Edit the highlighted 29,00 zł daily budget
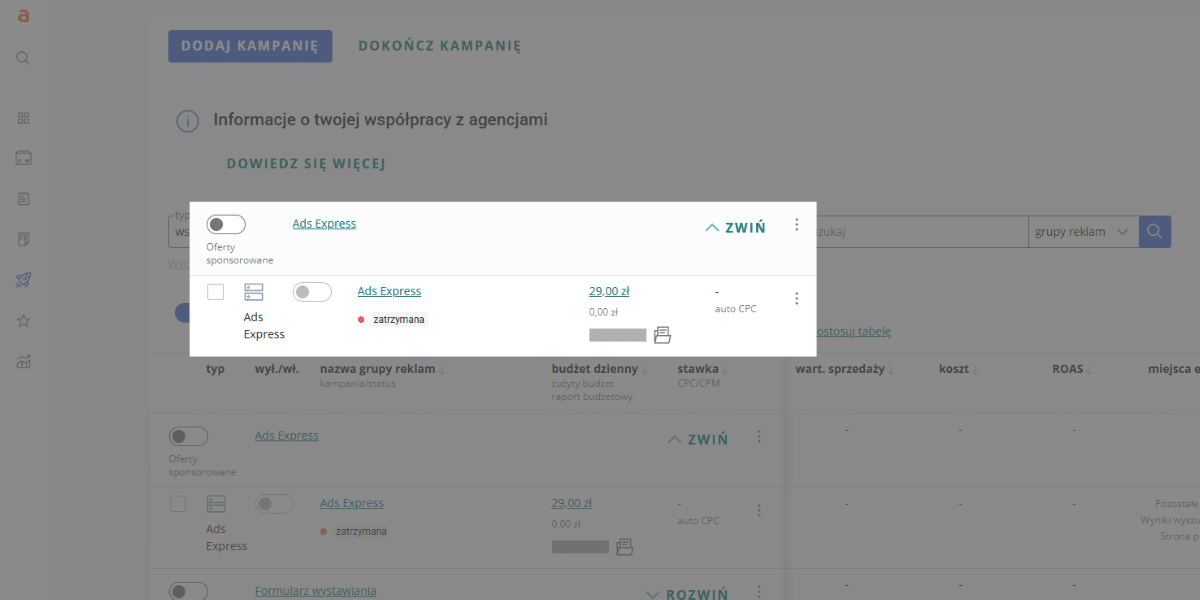 (x=609, y=291)
